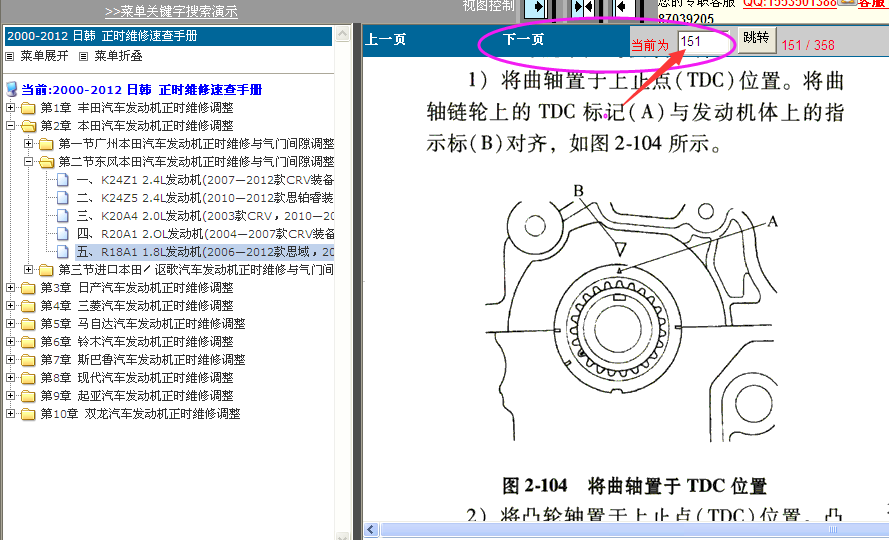Go to next page with 下一页
Screen dimensions: 889x540
[523, 40]
